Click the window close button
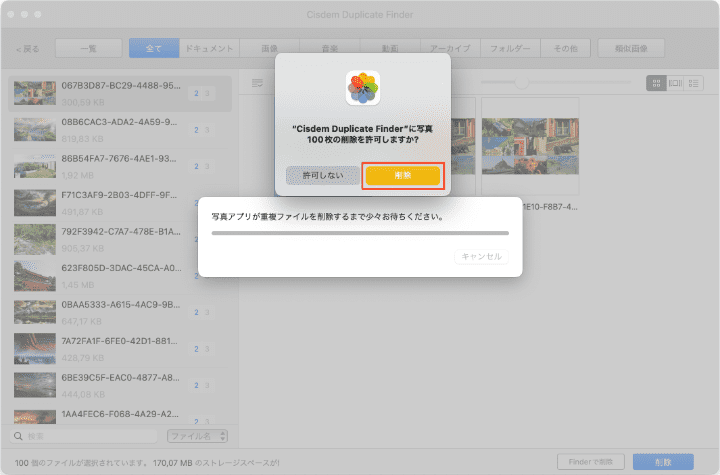The width and height of the screenshot is (720, 475). [x=11, y=15]
